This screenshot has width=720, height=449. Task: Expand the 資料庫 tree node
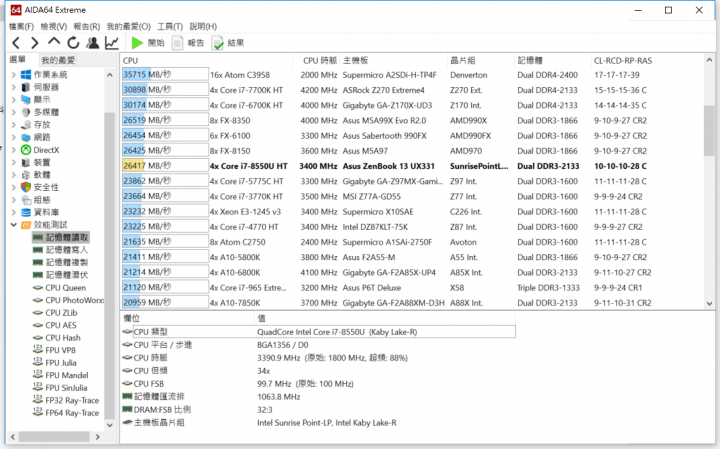(x=13, y=212)
